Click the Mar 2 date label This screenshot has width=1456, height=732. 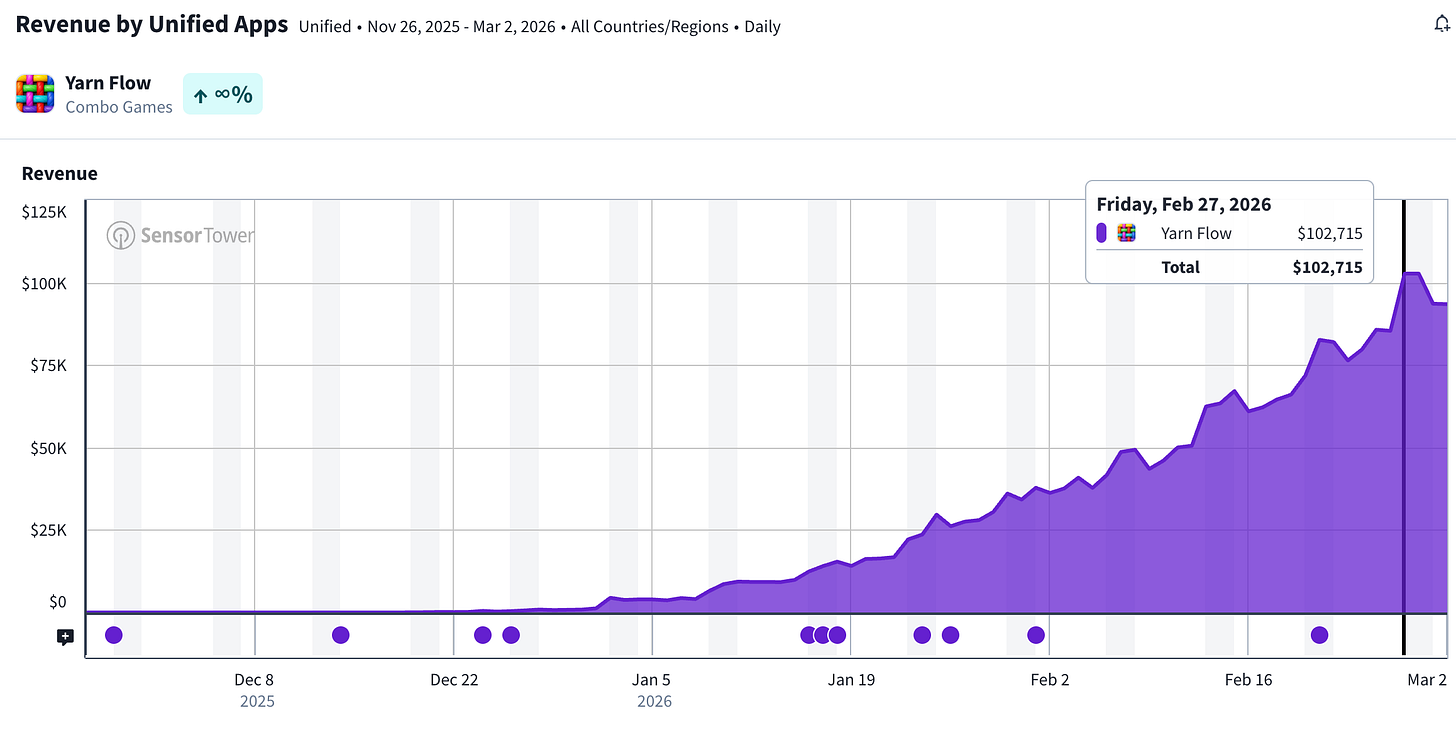pyautogui.click(x=1427, y=680)
